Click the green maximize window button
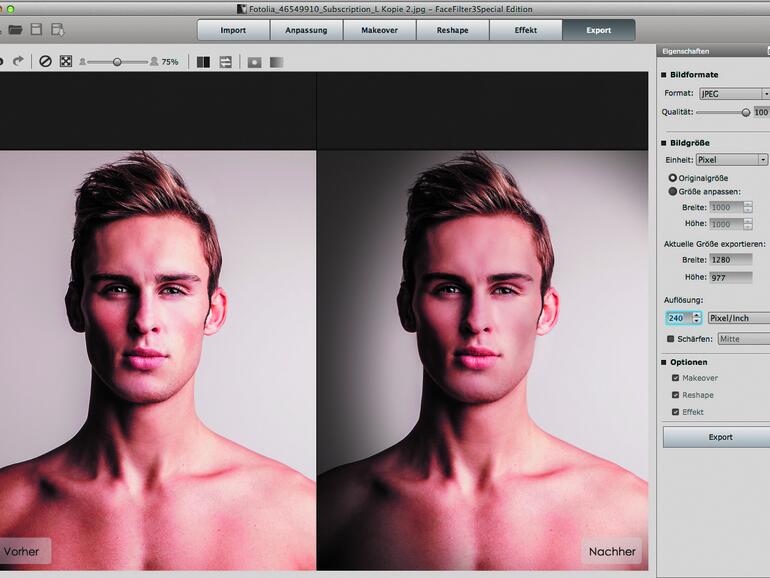 10,9
